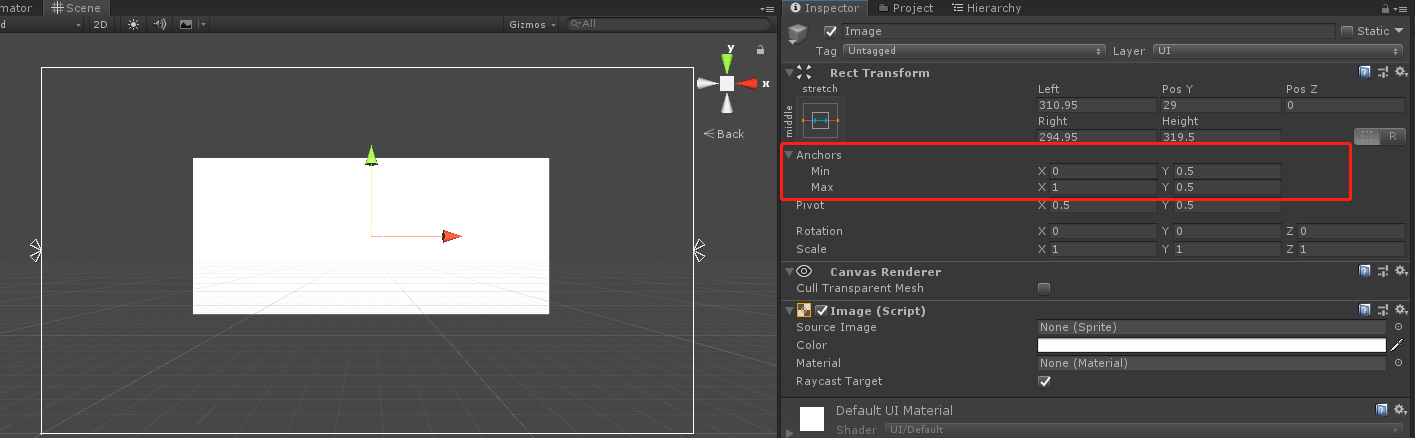Click the Left field showing 310.95
Viewport: 1415px width, 438px height.
[1097, 105]
